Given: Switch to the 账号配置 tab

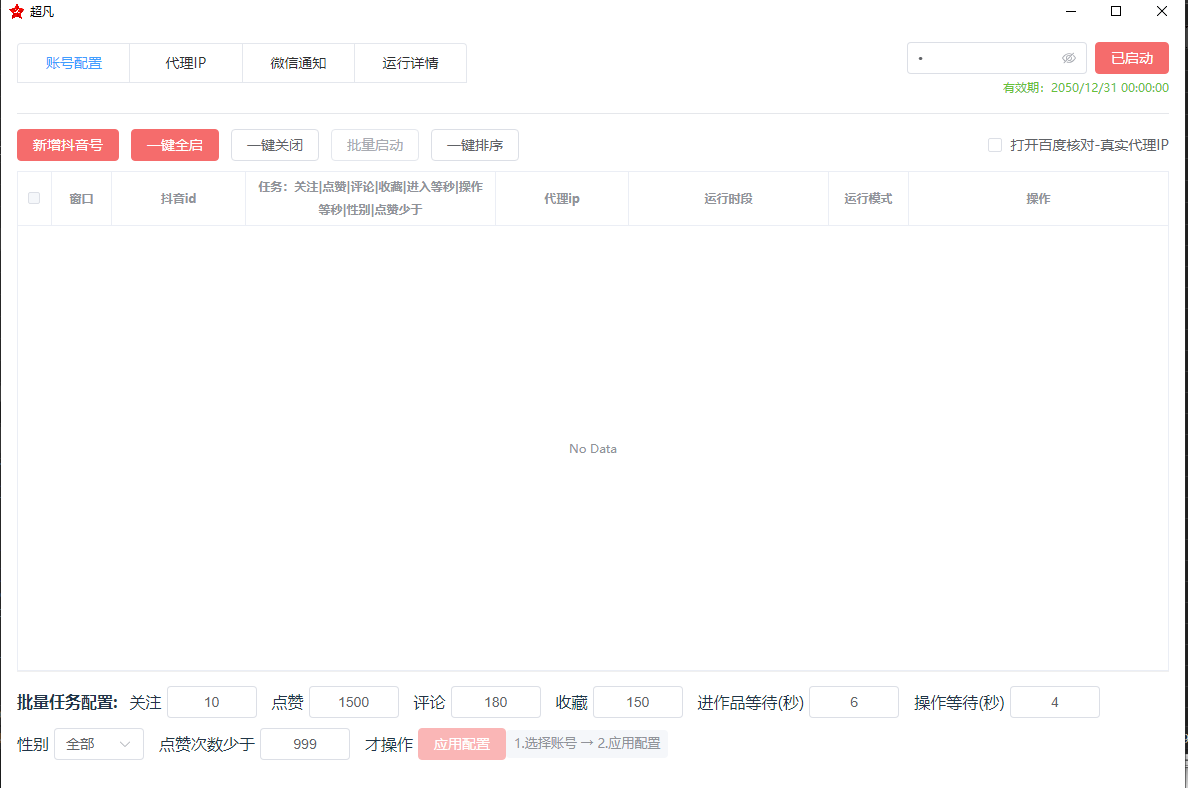Looking at the screenshot, I should pyautogui.click(x=72, y=62).
